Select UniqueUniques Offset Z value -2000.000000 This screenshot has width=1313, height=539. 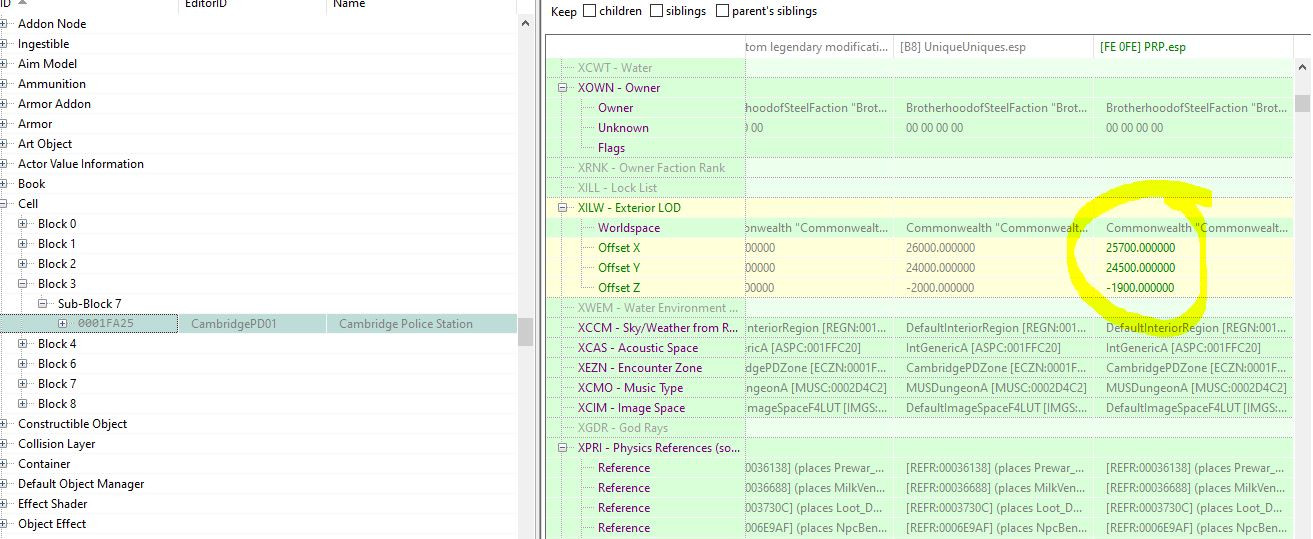(940, 288)
